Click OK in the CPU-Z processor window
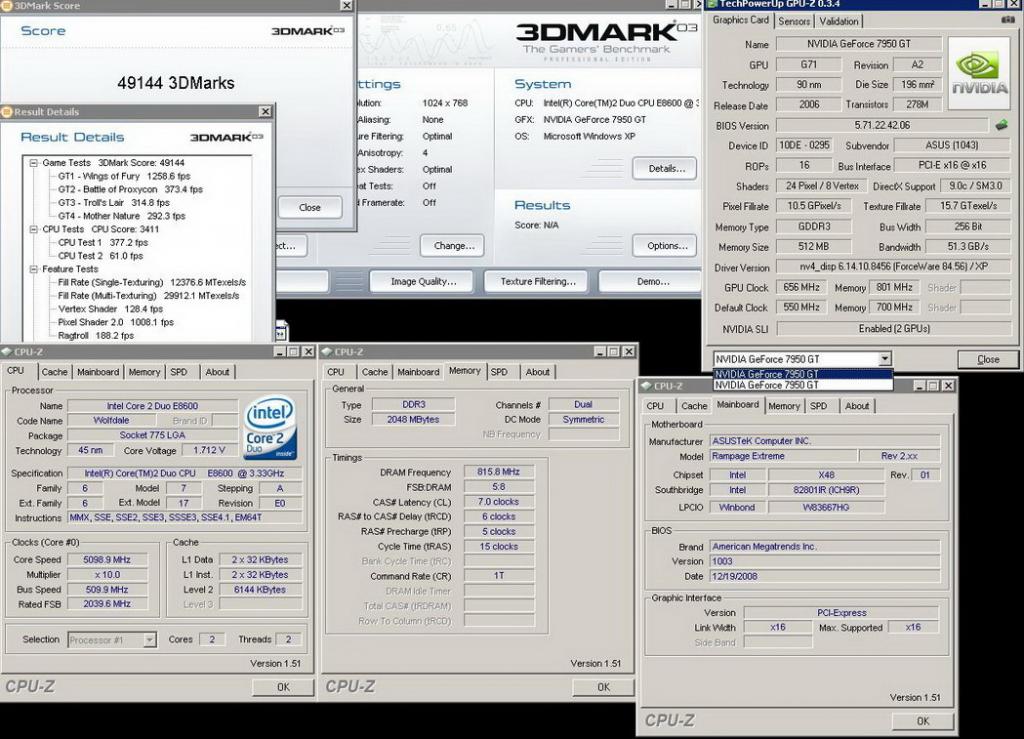Screen dimensions: 1024x739 [x=283, y=687]
